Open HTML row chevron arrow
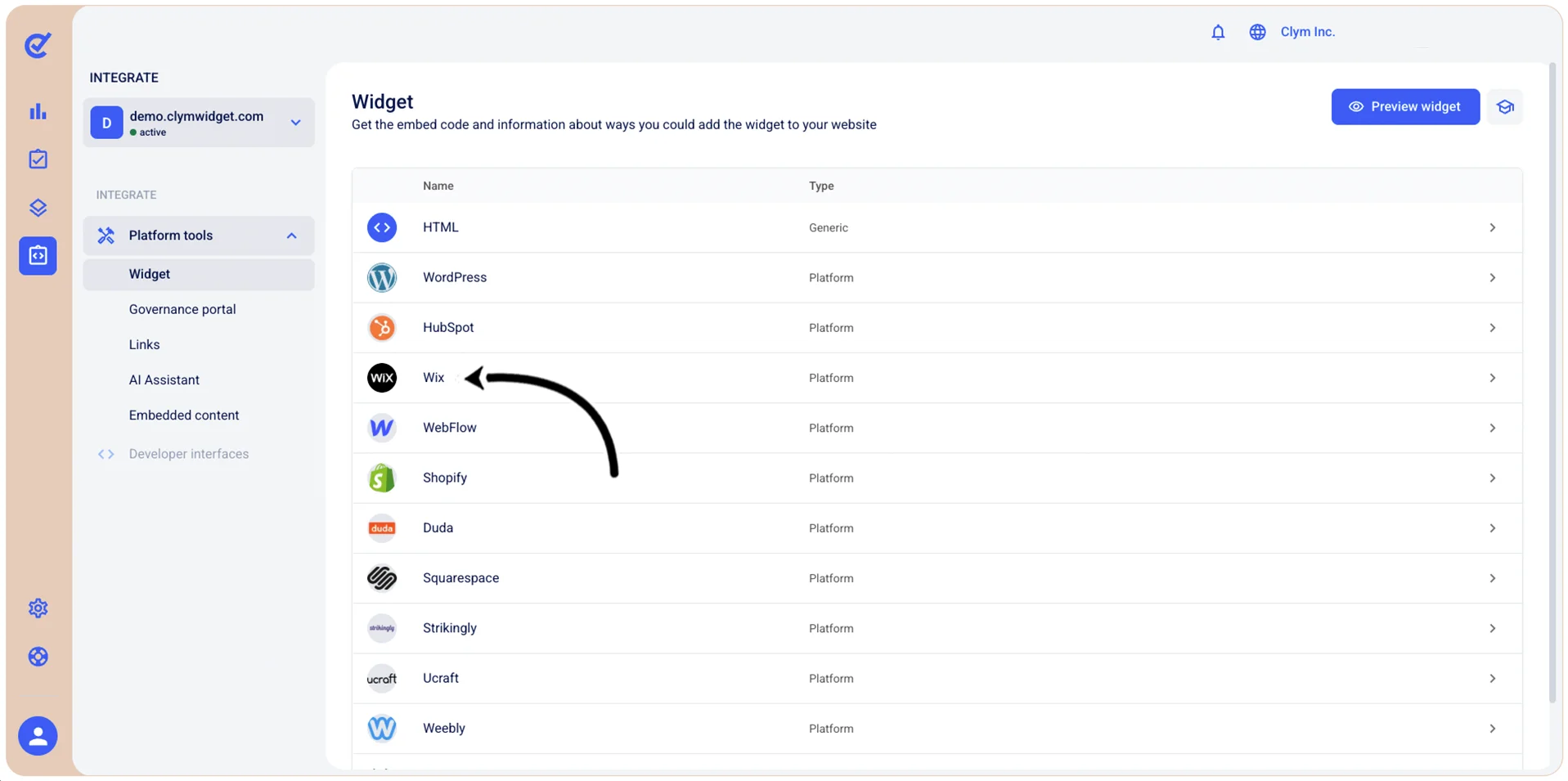This screenshot has height=781, width=1568. 1493,227
